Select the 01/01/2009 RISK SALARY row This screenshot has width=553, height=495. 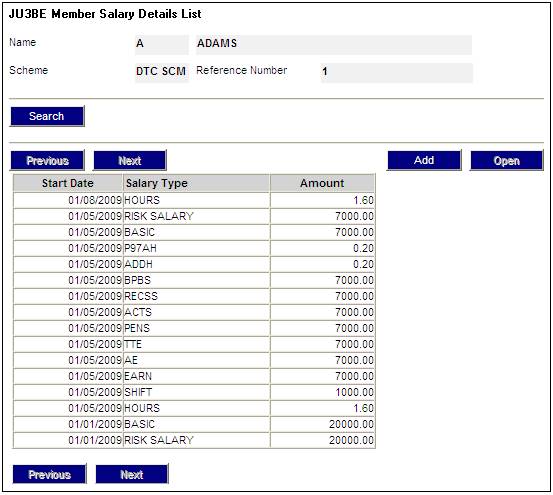(194, 440)
